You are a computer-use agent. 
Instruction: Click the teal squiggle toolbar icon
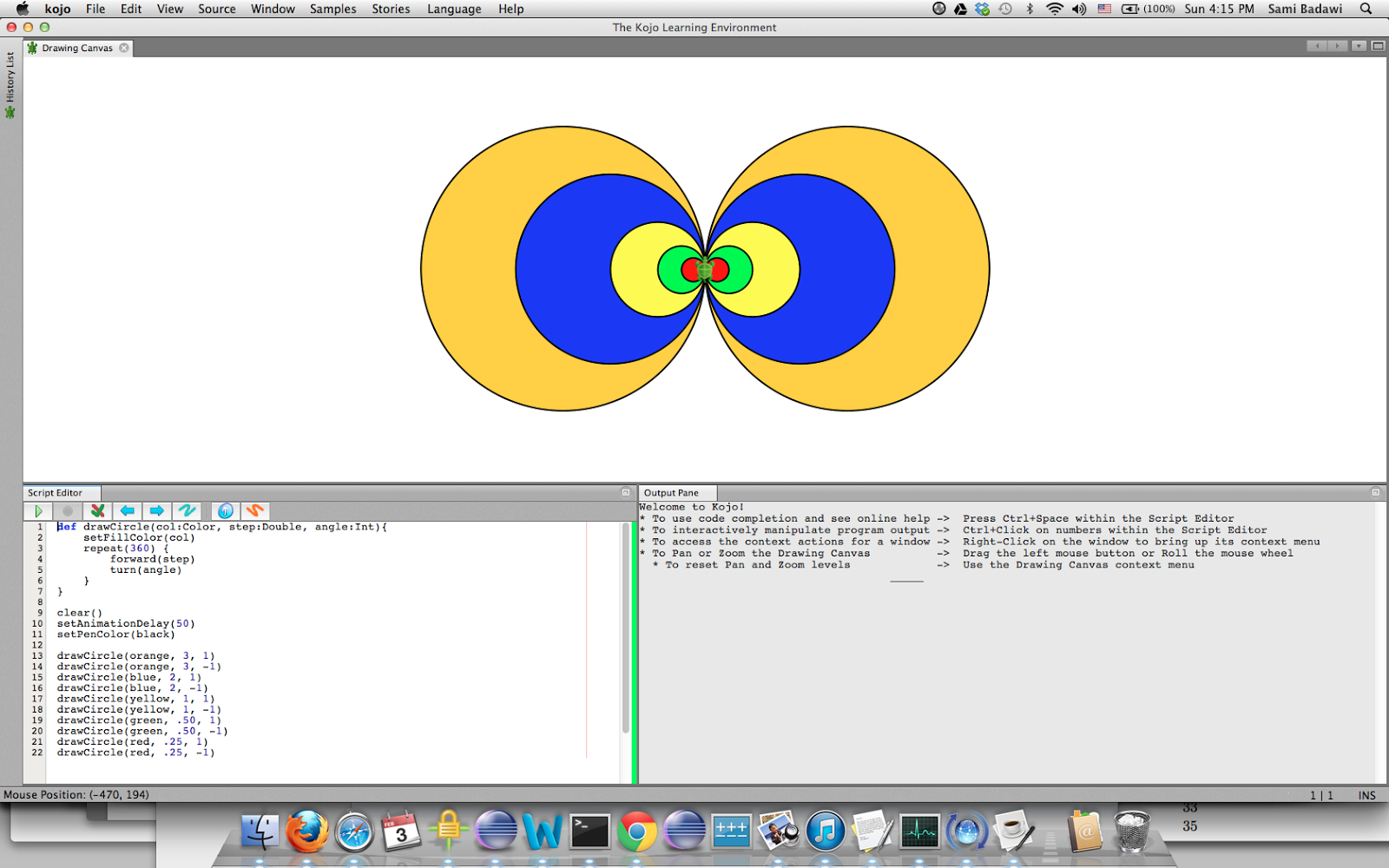tap(187, 511)
